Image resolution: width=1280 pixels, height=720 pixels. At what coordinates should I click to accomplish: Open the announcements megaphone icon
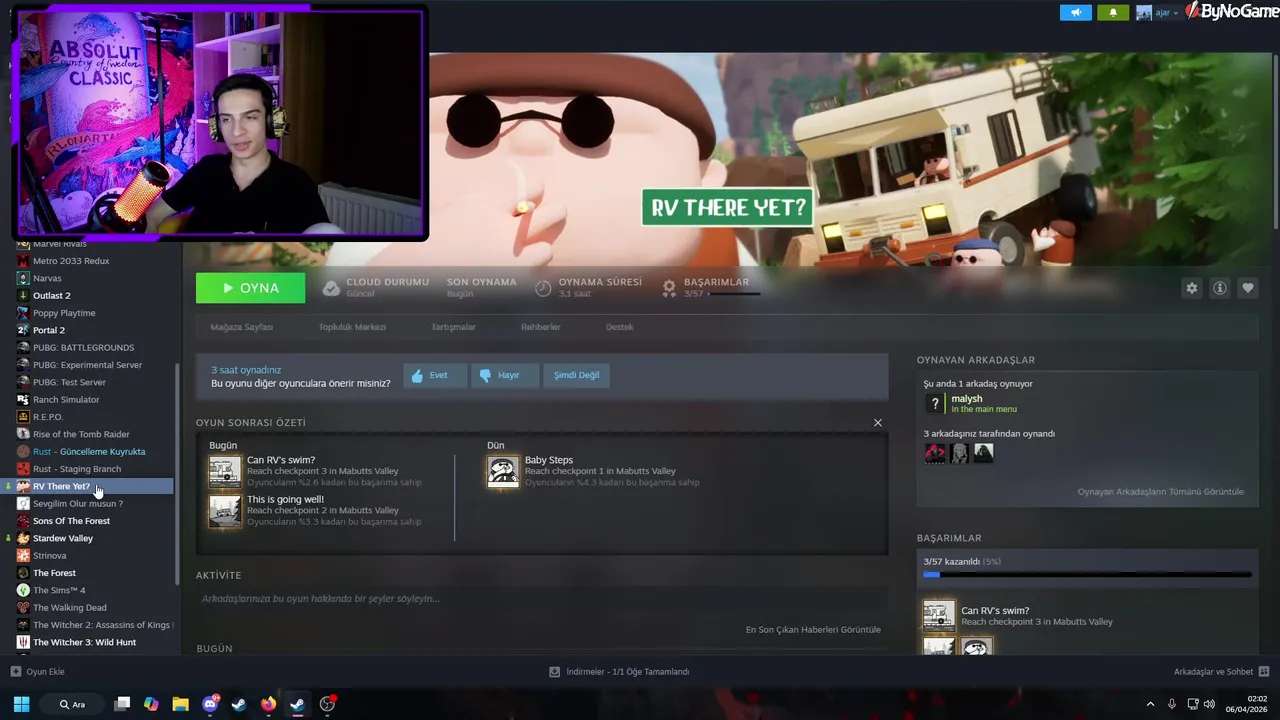(x=1076, y=12)
